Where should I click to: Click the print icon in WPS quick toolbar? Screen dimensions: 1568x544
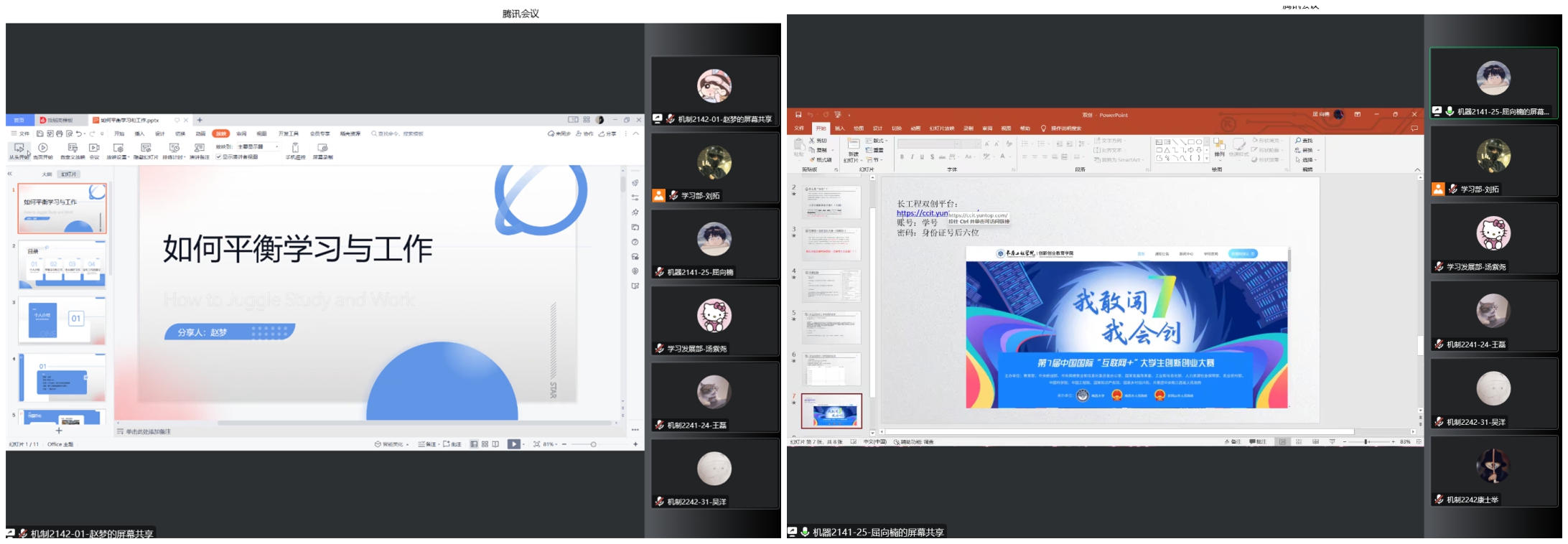(60, 133)
